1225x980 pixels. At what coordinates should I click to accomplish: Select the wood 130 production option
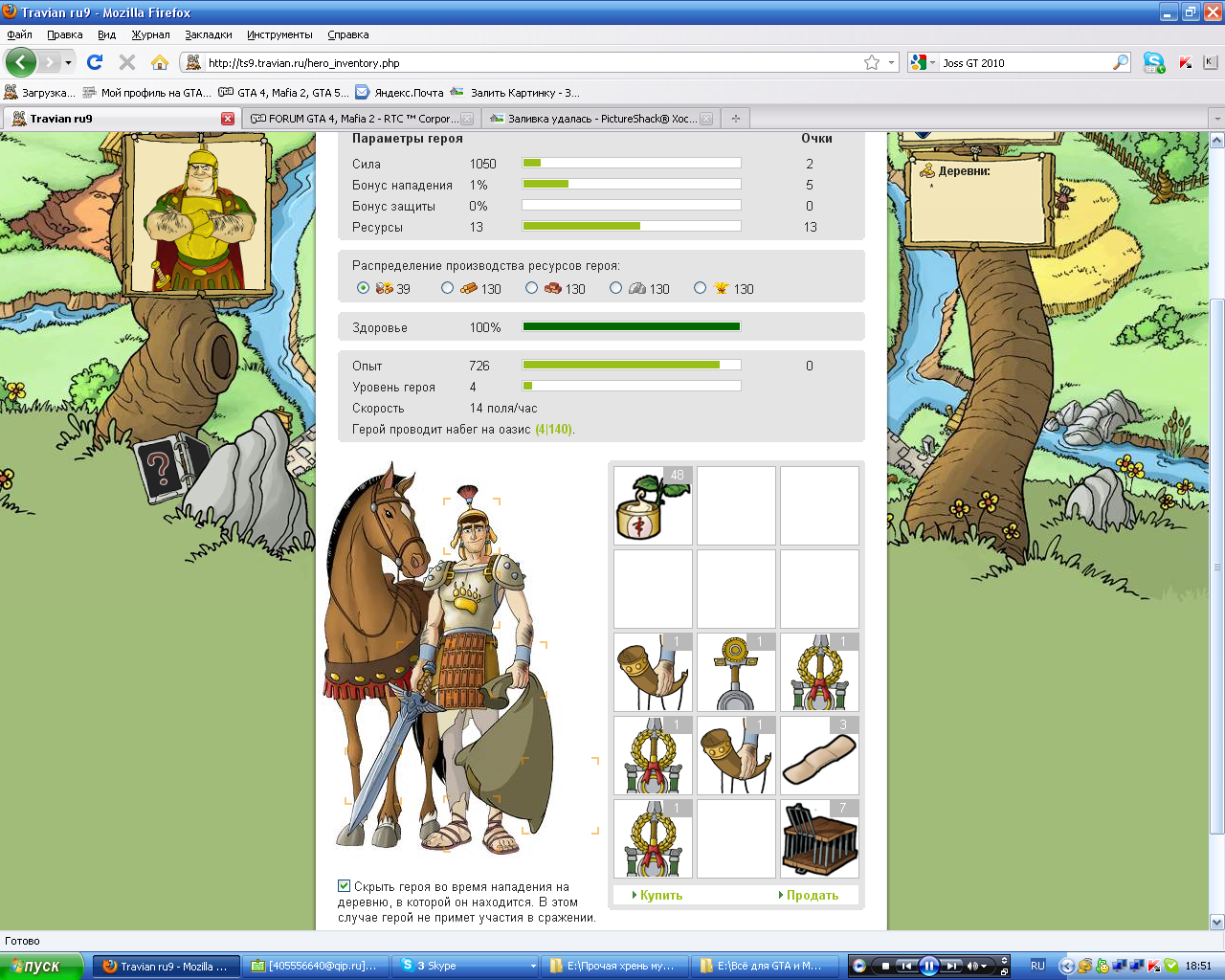click(447, 288)
